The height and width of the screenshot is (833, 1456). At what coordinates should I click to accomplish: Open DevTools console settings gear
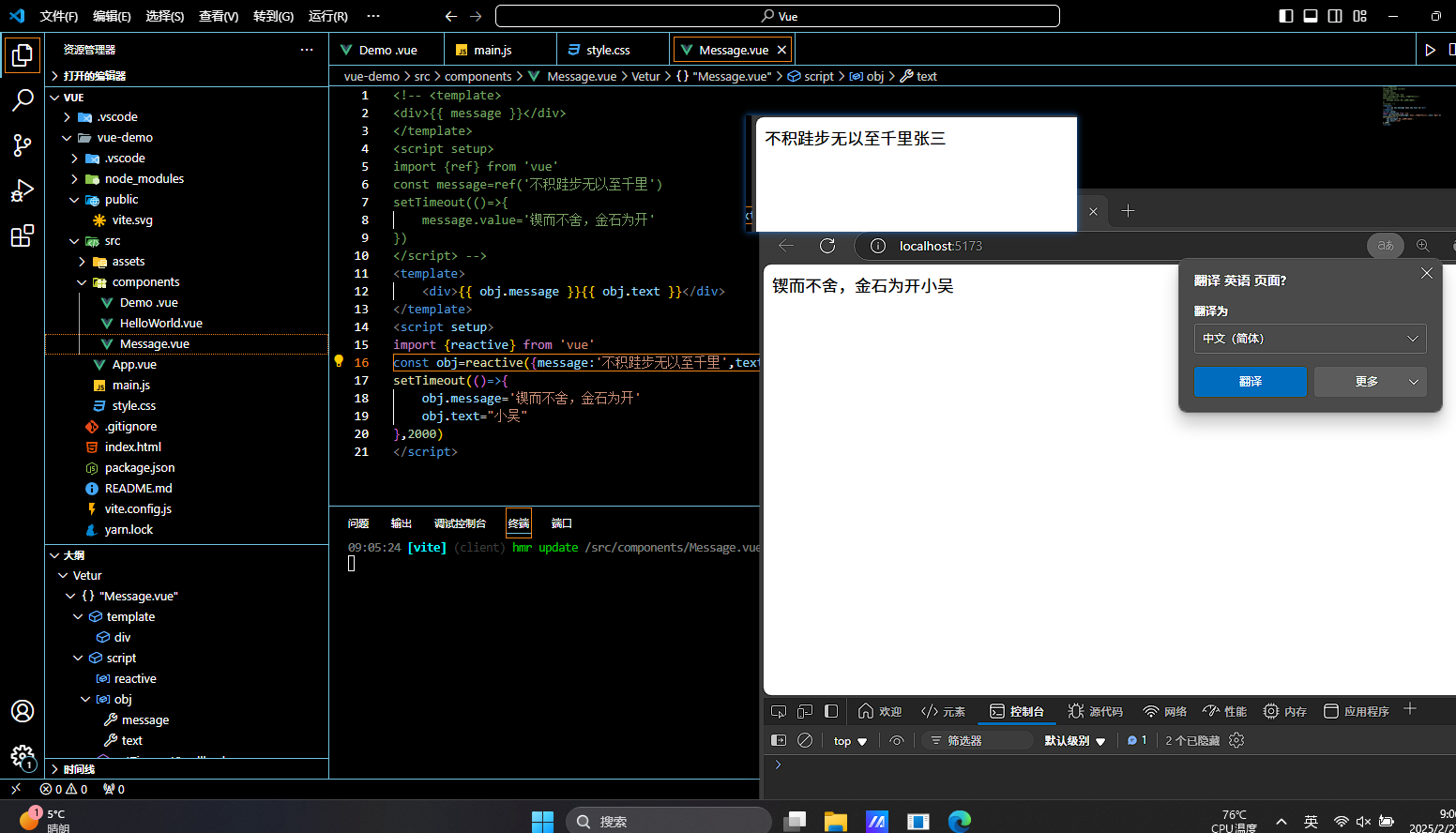pyautogui.click(x=1236, y=740)
